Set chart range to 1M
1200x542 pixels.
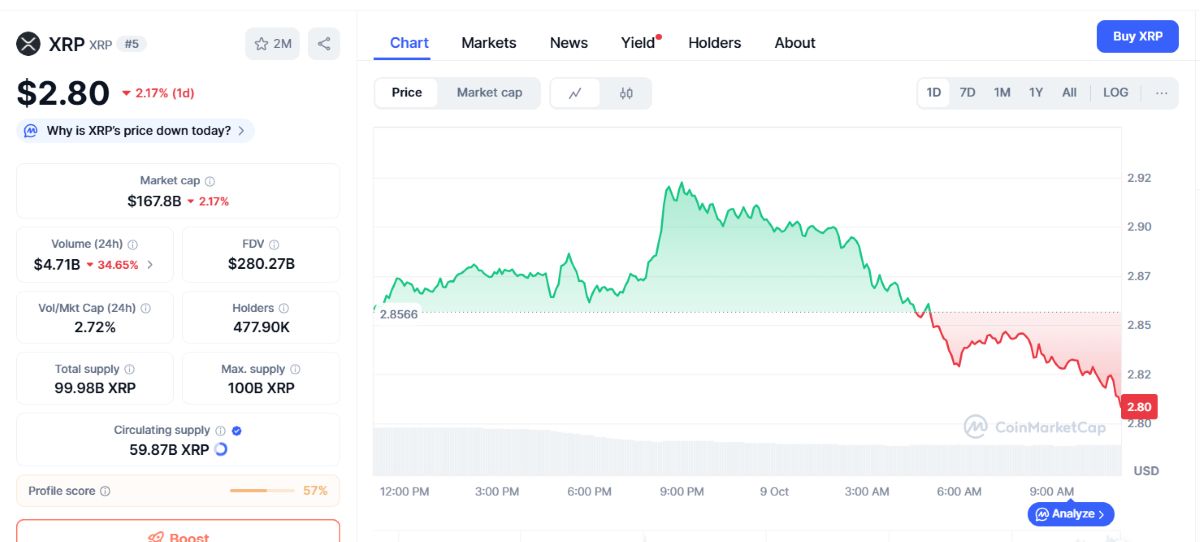coord(1002,92)
